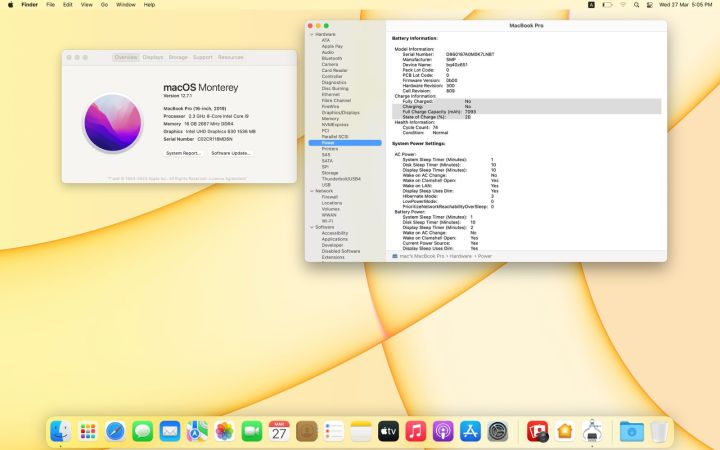The width and height of the screenshot is (720, 450).
Task: Select the Overview tab in About This Mac
Action: (x=126, y=57)
